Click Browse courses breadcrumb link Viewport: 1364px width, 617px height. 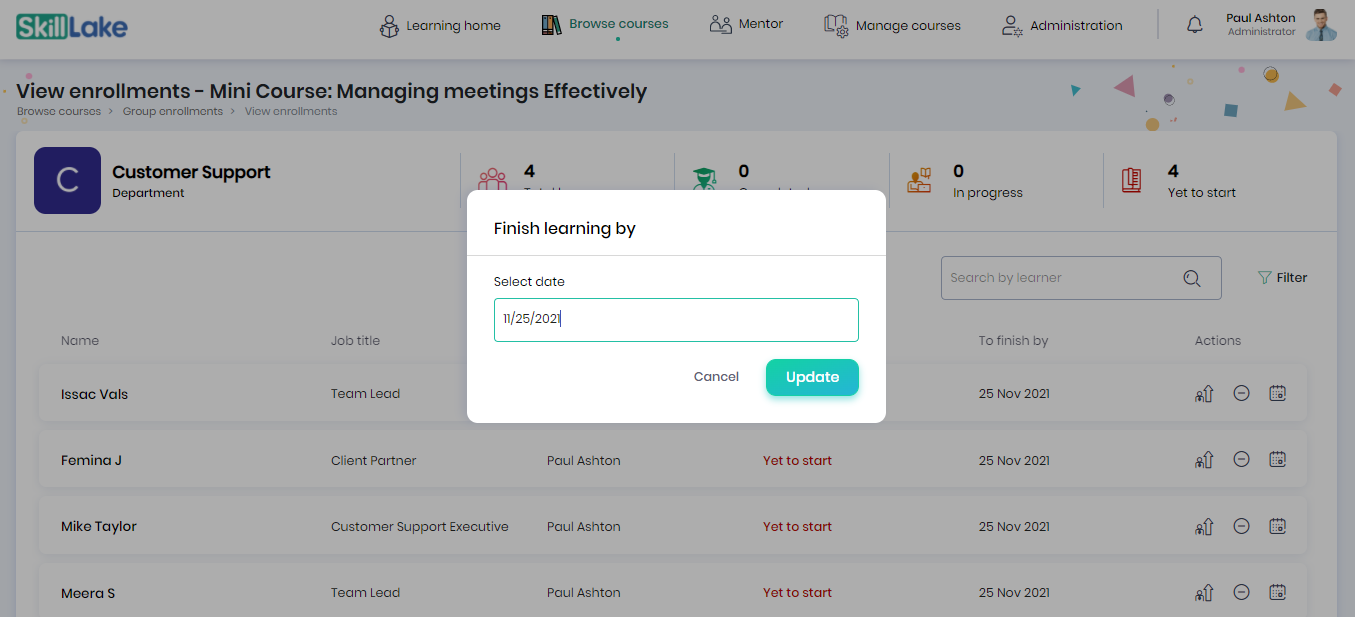[x=59, y=111]
